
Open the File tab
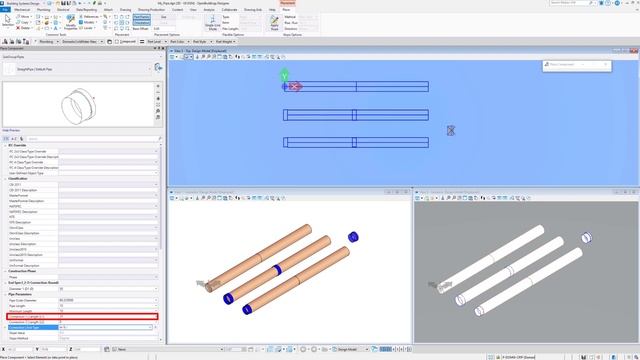pos(5,9)
